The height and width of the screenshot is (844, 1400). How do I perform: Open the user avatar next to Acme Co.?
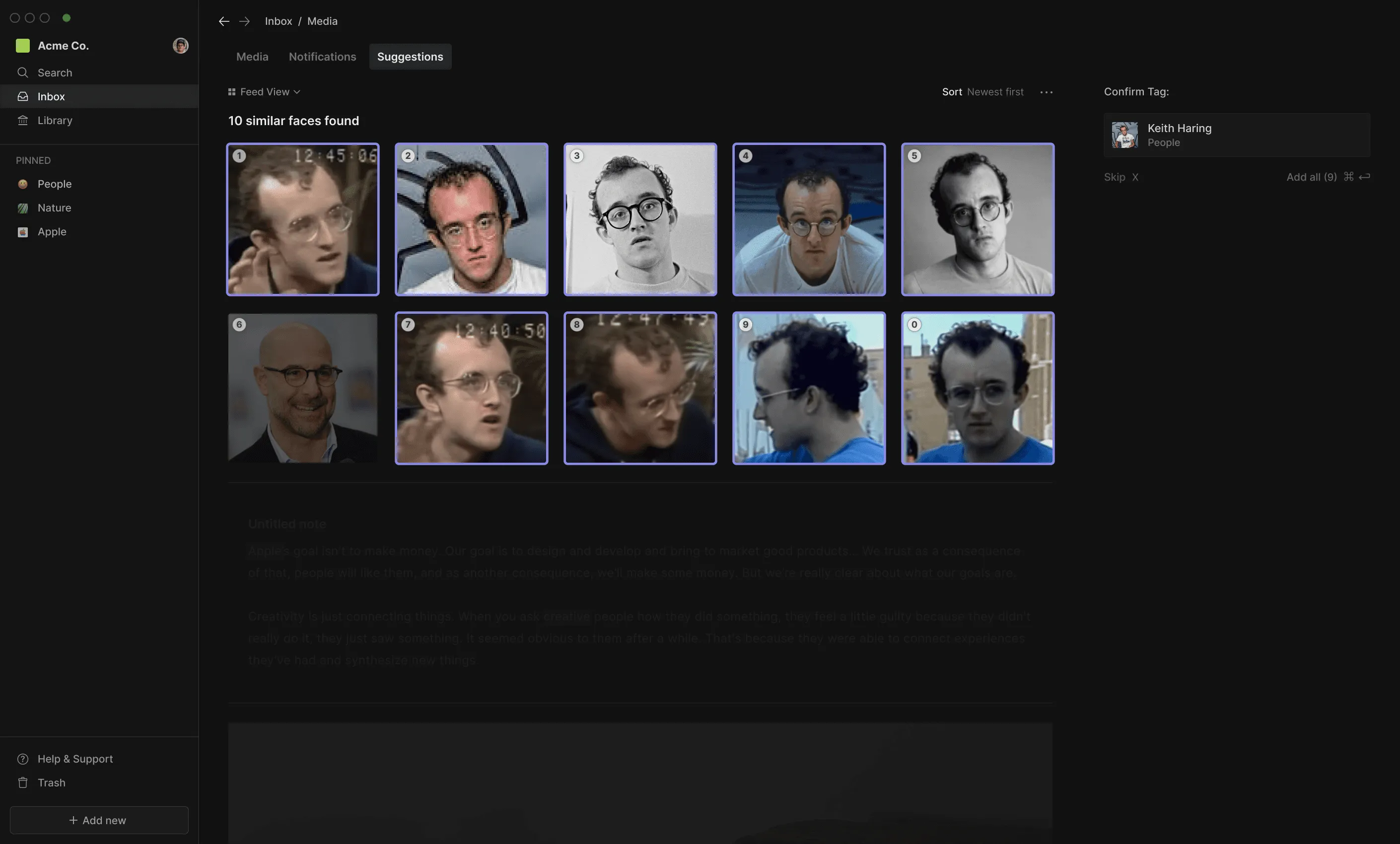[180, 46]
